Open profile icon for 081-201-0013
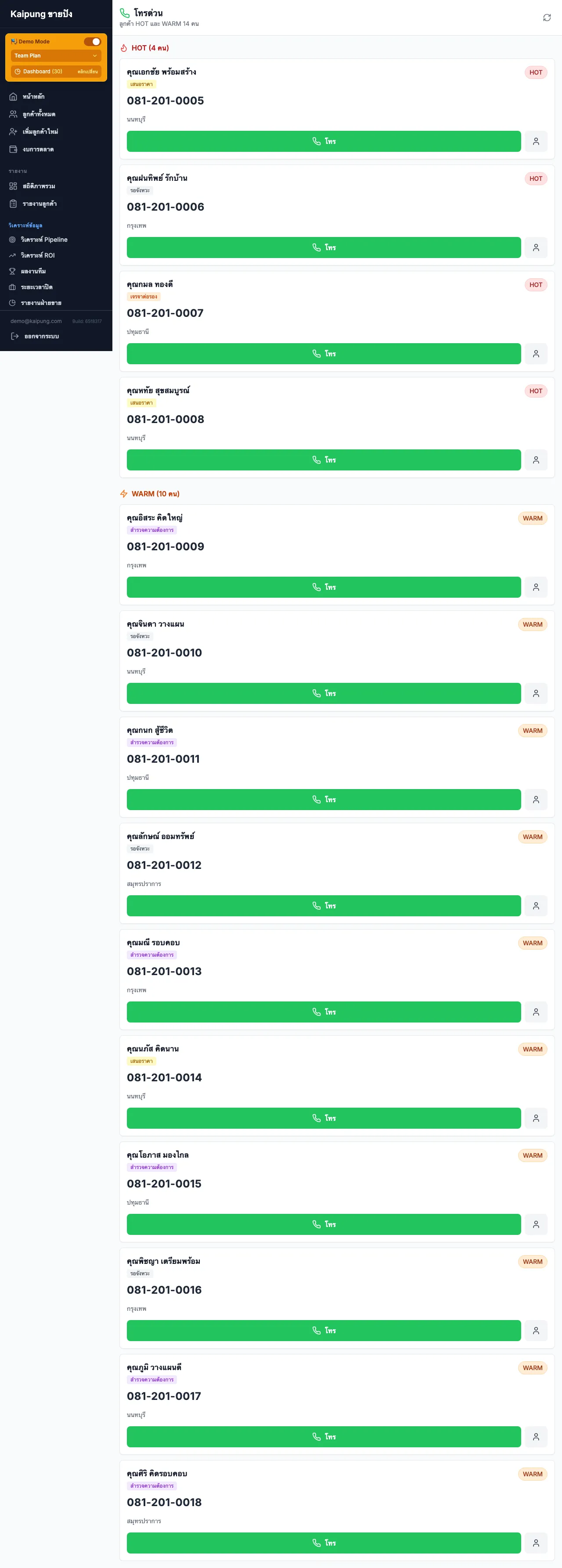This screenshot has width=562, height=1568. (x=536, y=1012)
